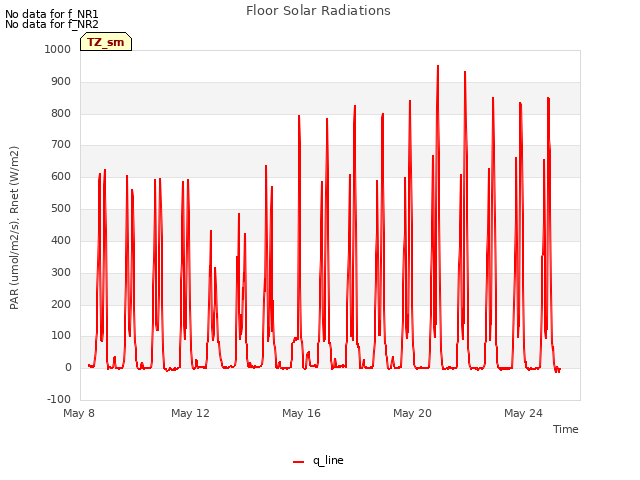Click the 100 y-axis tick label
Viewport: 640px width, 480px height.
(61, 336)
